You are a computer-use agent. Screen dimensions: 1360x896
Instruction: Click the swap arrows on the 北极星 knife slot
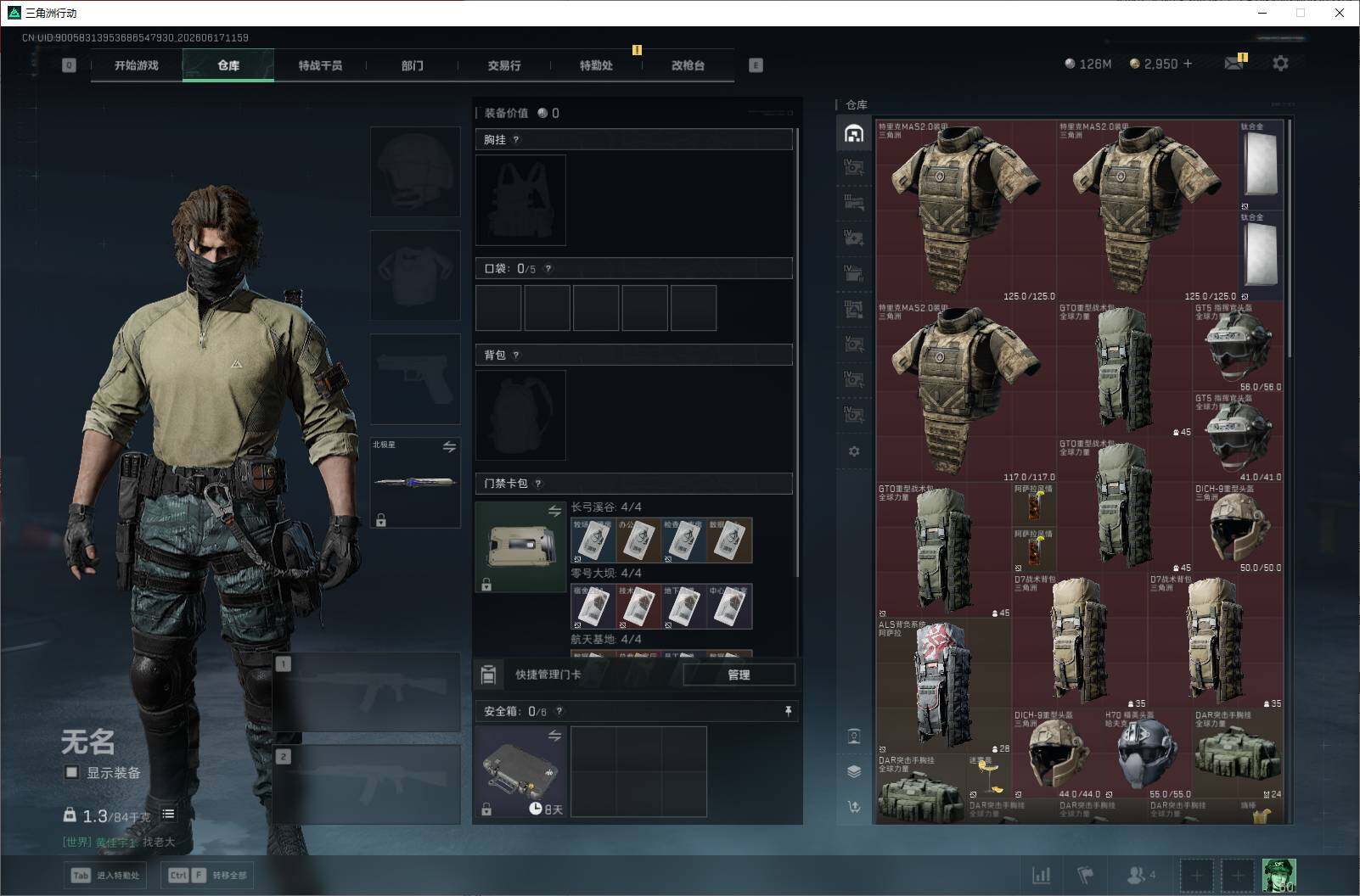point(449,447)
